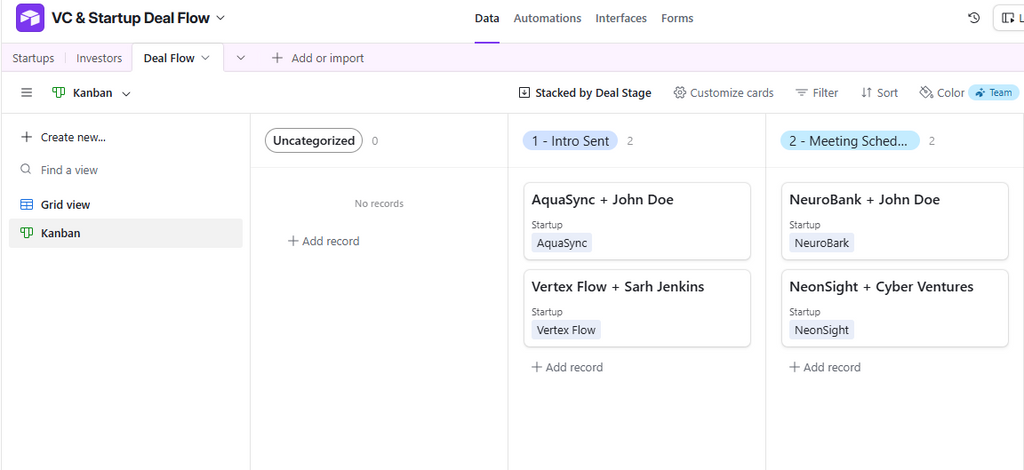Click the plus icon beside Create new
This screenshot has height=470, width=1024.
click(26, 137)
